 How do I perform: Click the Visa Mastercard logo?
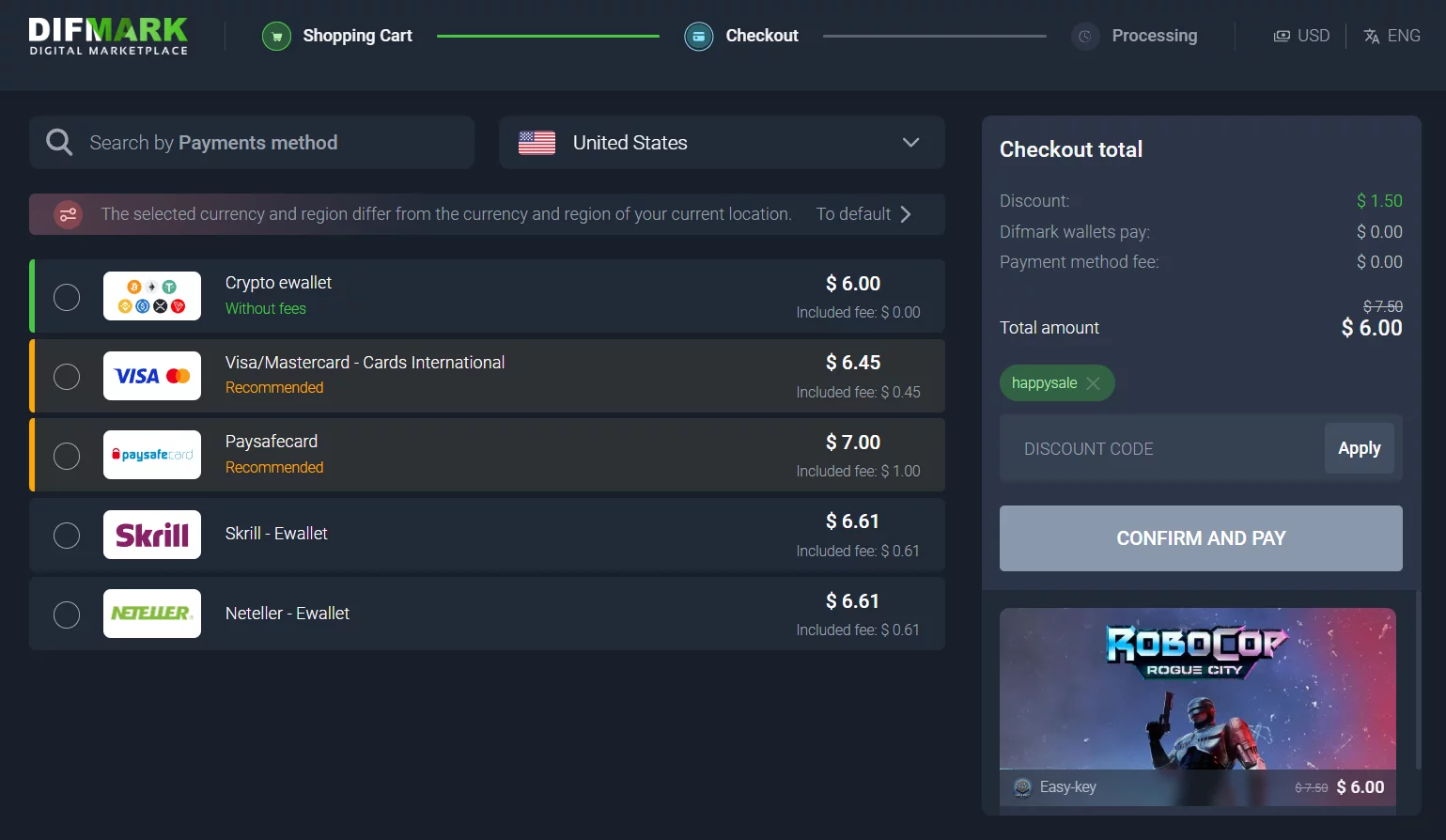152,376
